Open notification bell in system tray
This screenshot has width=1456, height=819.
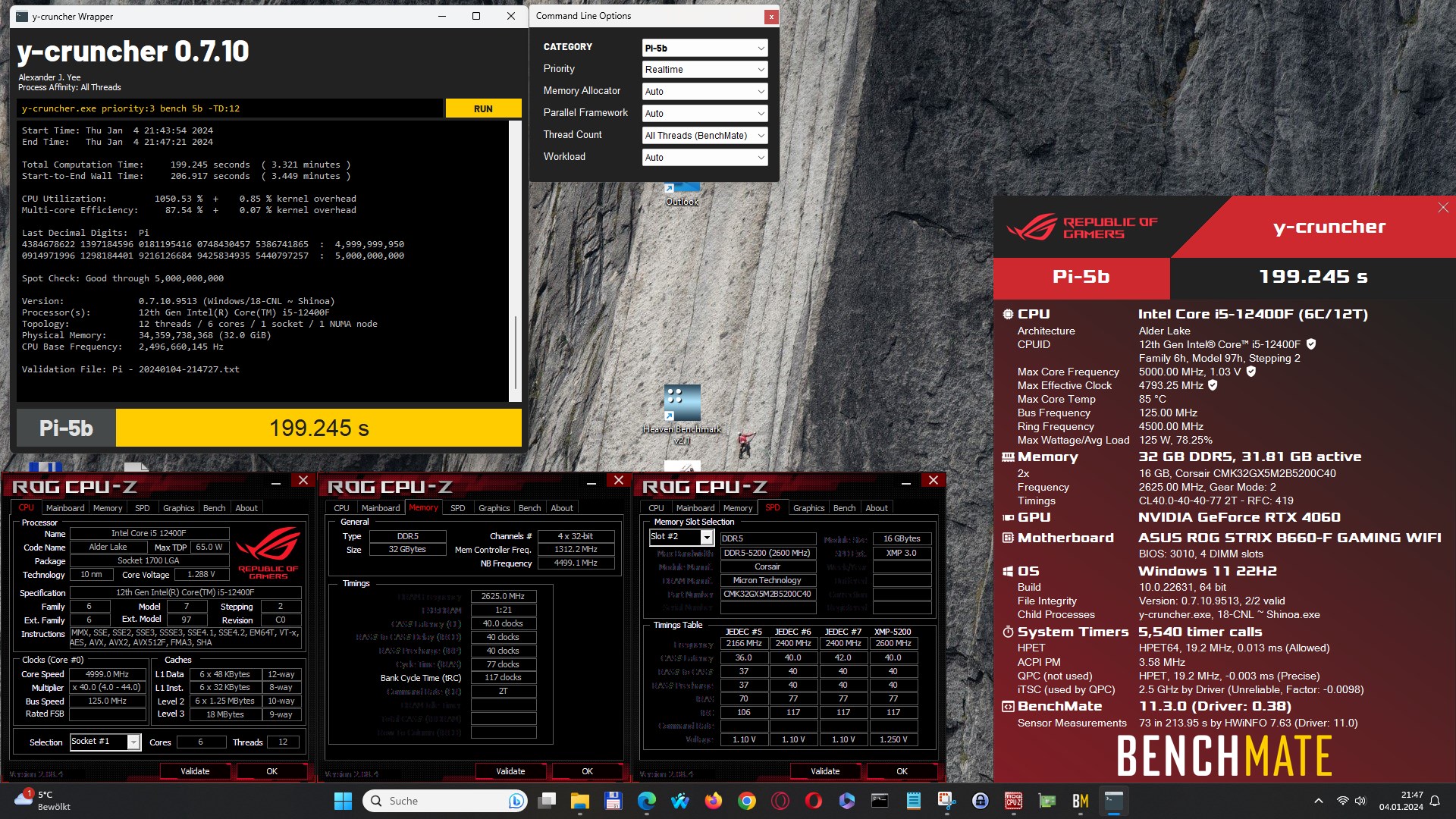[1435, 801]
